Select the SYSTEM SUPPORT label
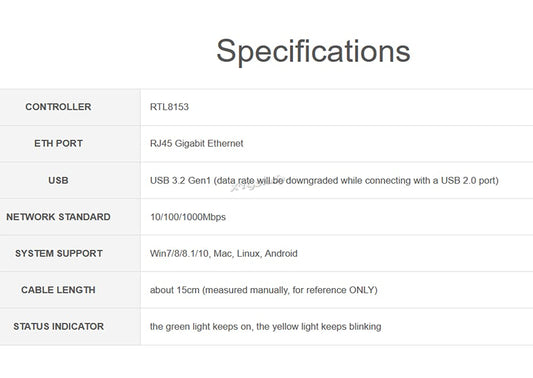The width and height of the screenshot is (533, 378). pos(59,253)
